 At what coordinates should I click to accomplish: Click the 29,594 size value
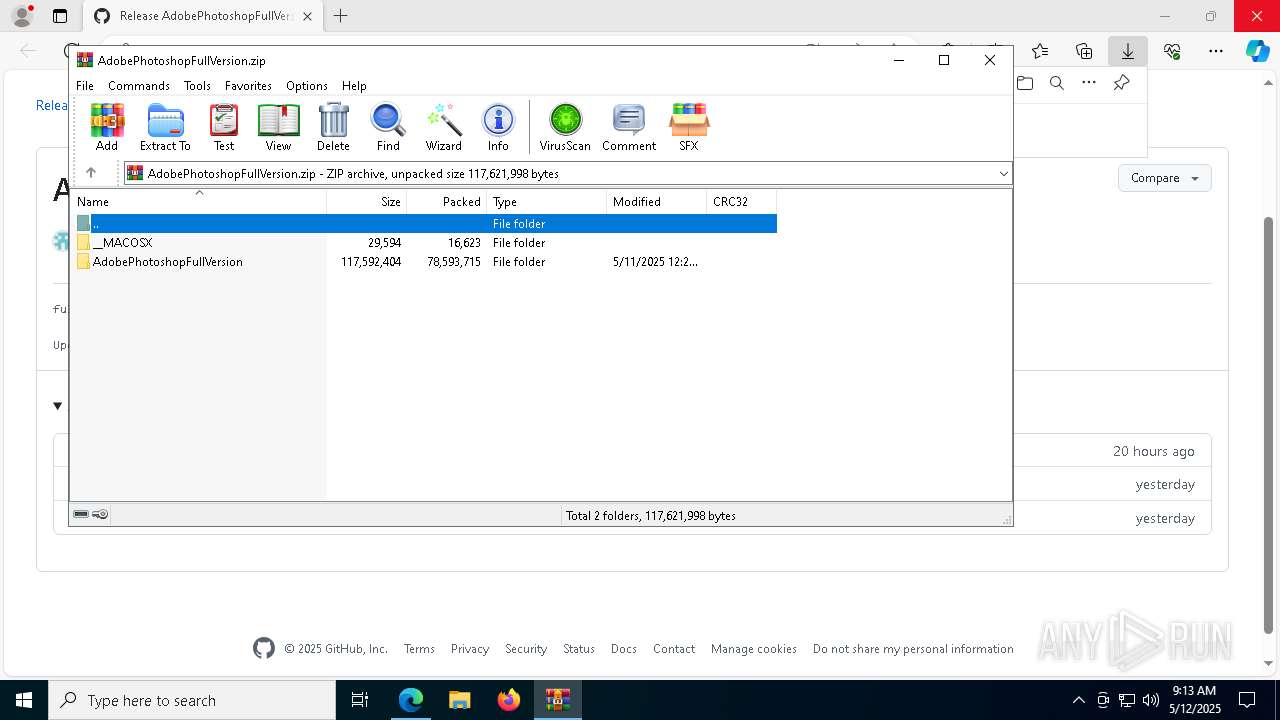click(x=384, y=243)
